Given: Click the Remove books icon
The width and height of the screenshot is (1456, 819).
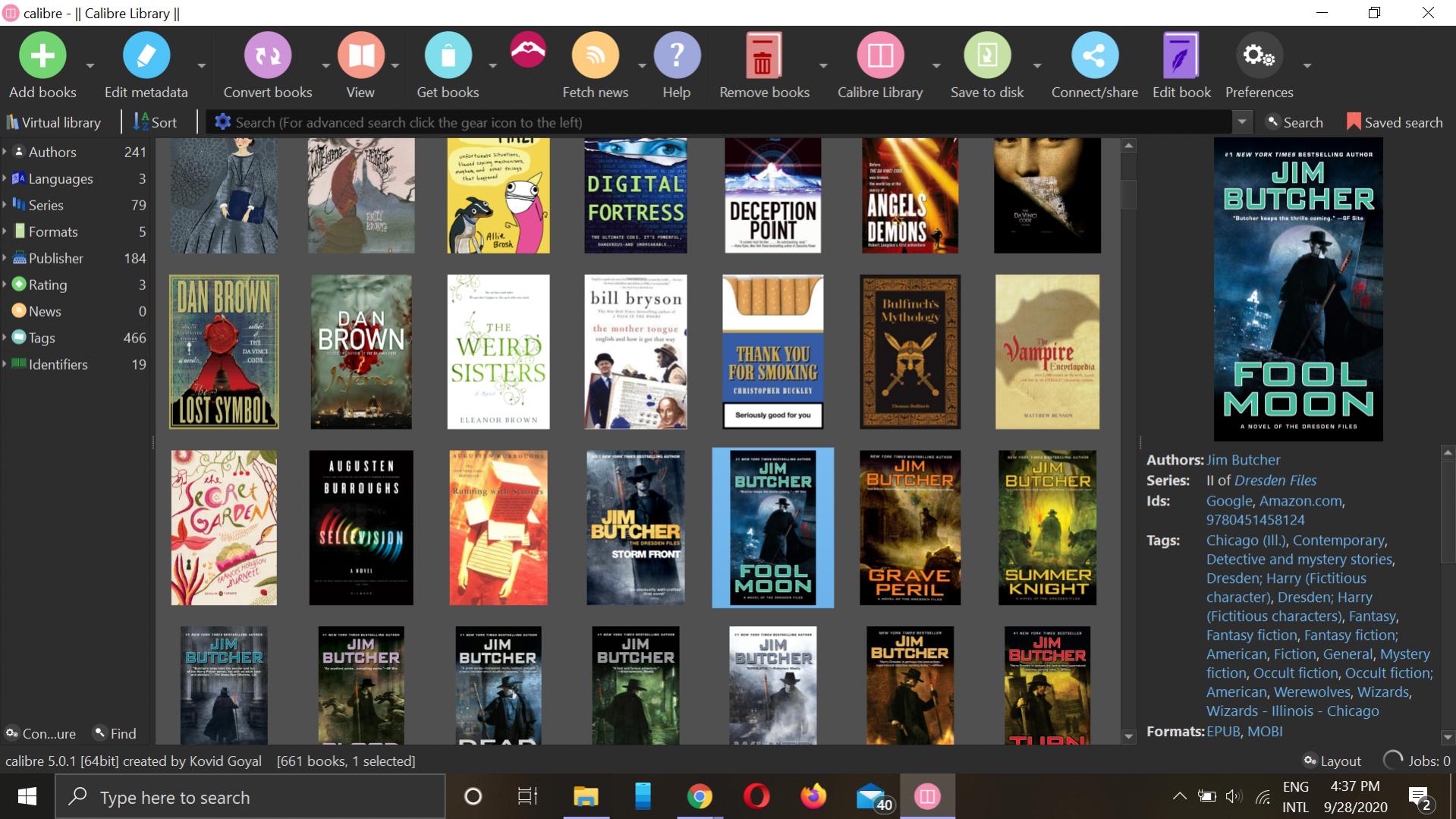Looking at the screenshot, I should tap(763, 56).
